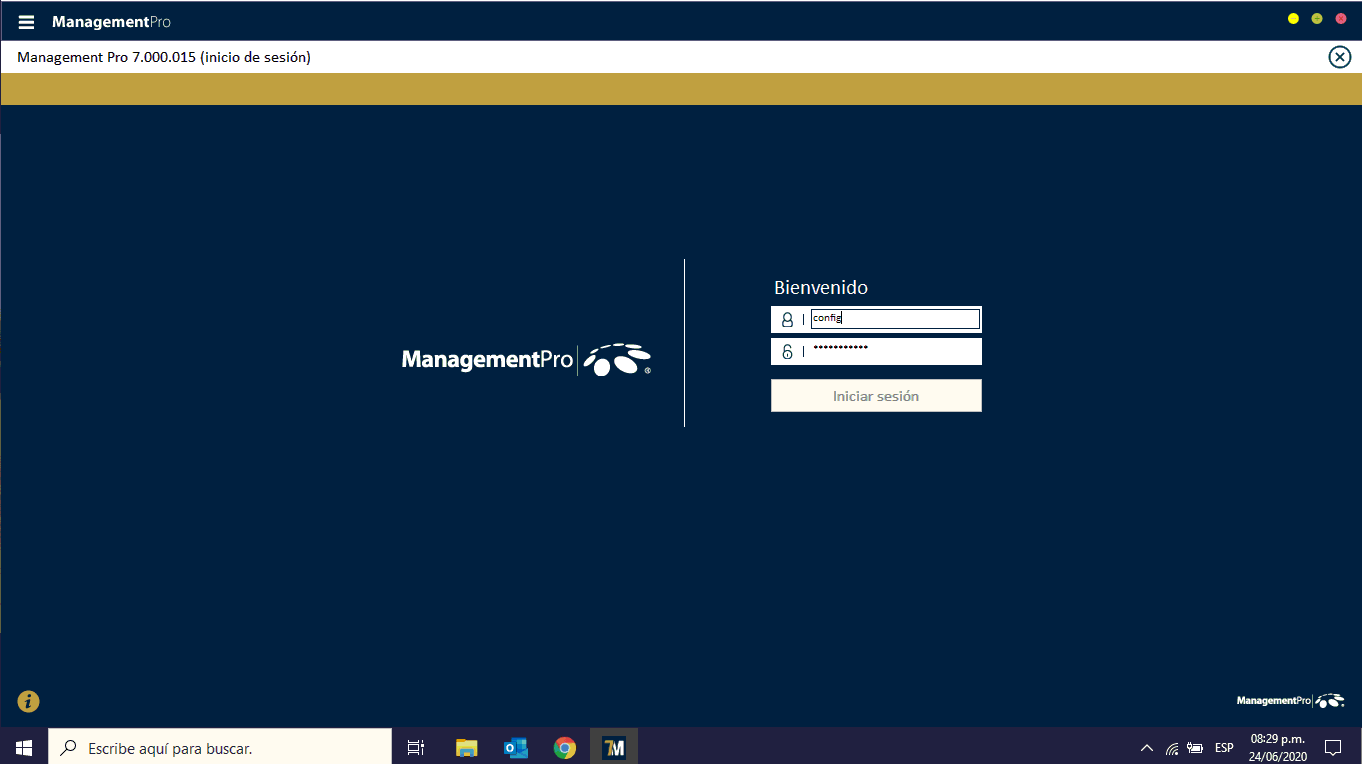Click the padlock icon beside password field

click(787, 351)
